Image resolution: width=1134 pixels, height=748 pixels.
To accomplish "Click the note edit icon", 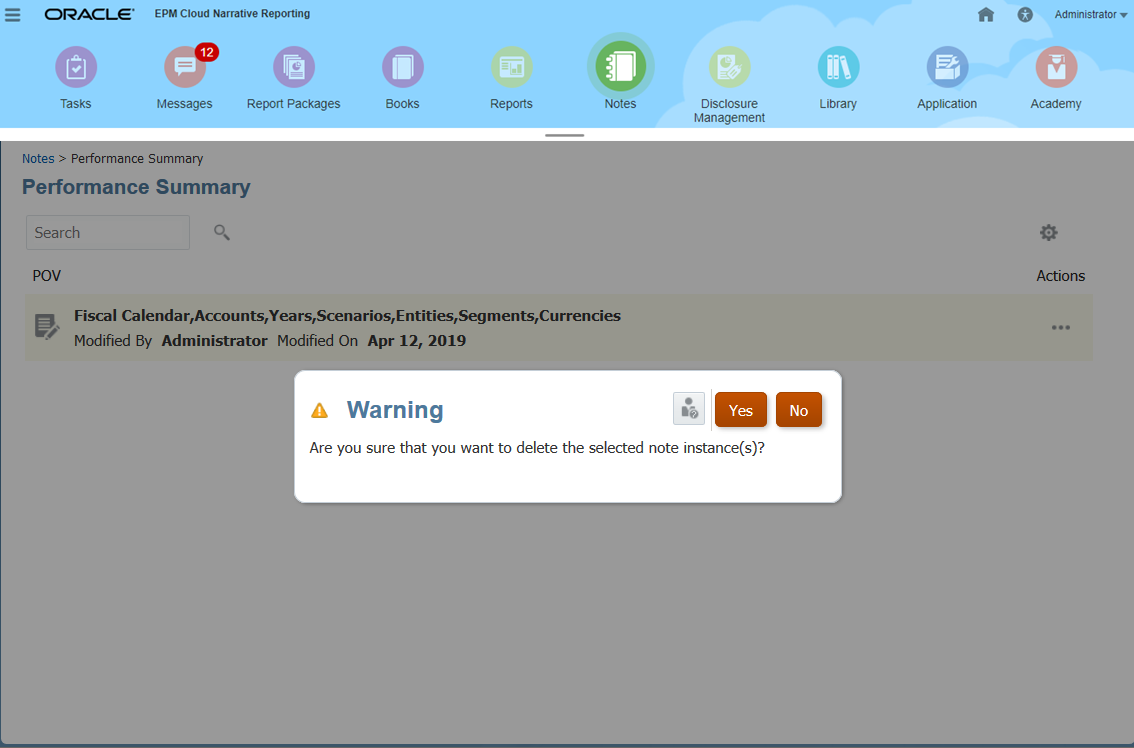I will [47, 327].
